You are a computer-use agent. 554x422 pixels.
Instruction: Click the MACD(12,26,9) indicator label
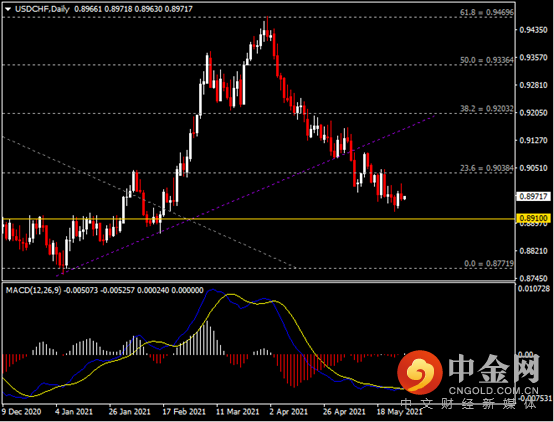point(34,290)
